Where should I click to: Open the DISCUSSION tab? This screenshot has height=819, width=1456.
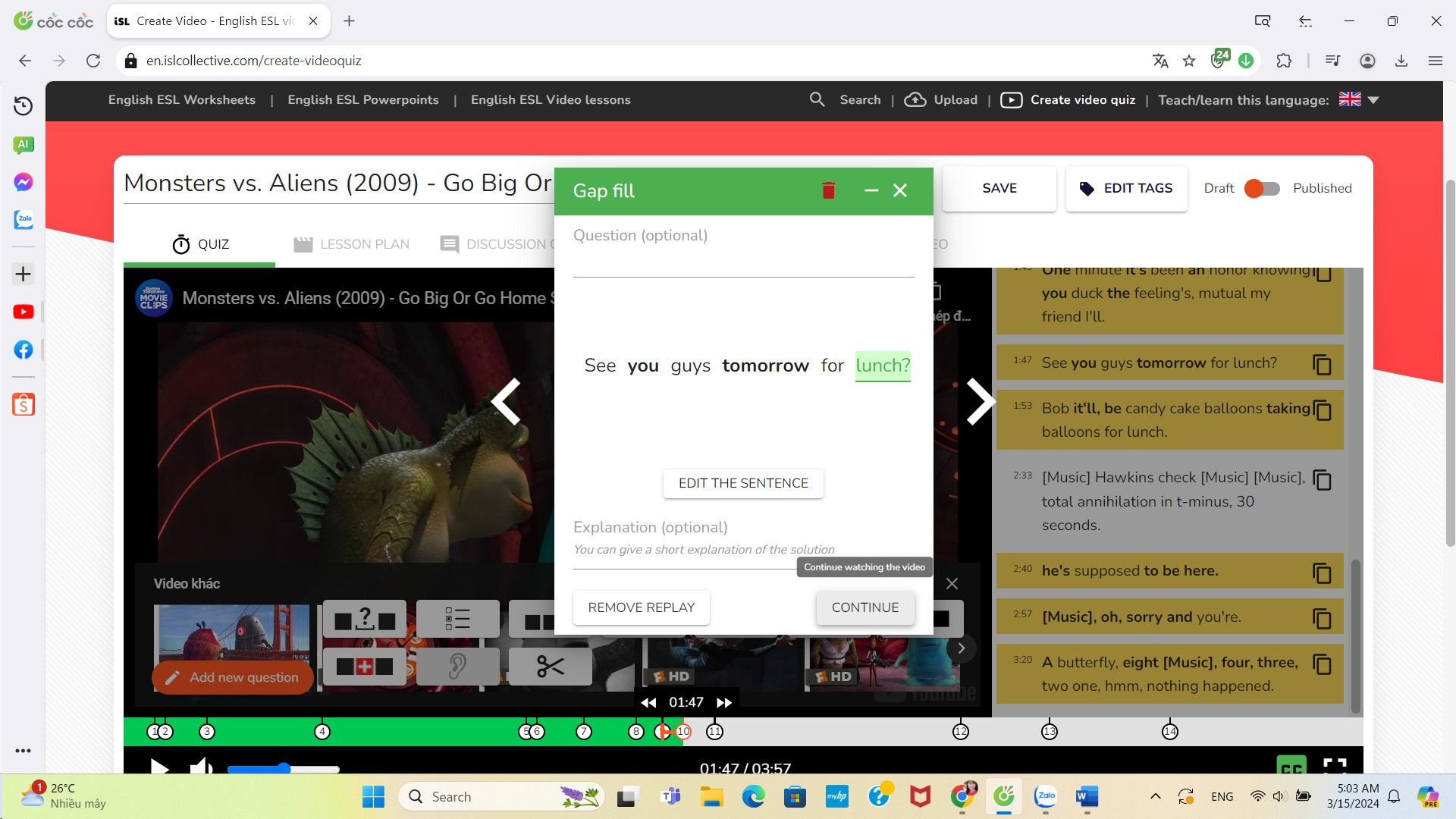point(497,244)
